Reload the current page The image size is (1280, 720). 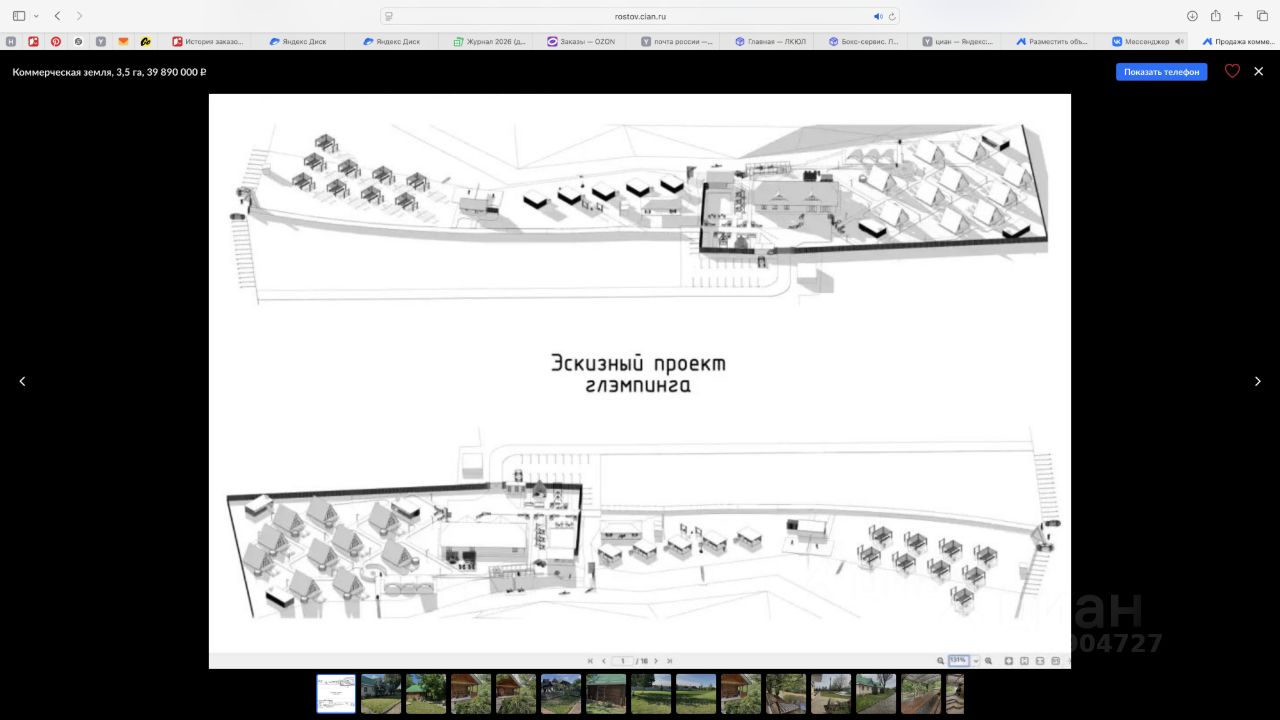(892, 16)
